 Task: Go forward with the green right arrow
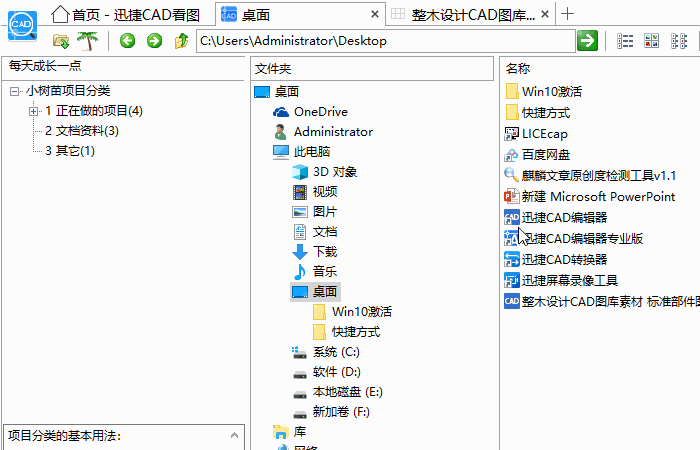click(154, 41)
